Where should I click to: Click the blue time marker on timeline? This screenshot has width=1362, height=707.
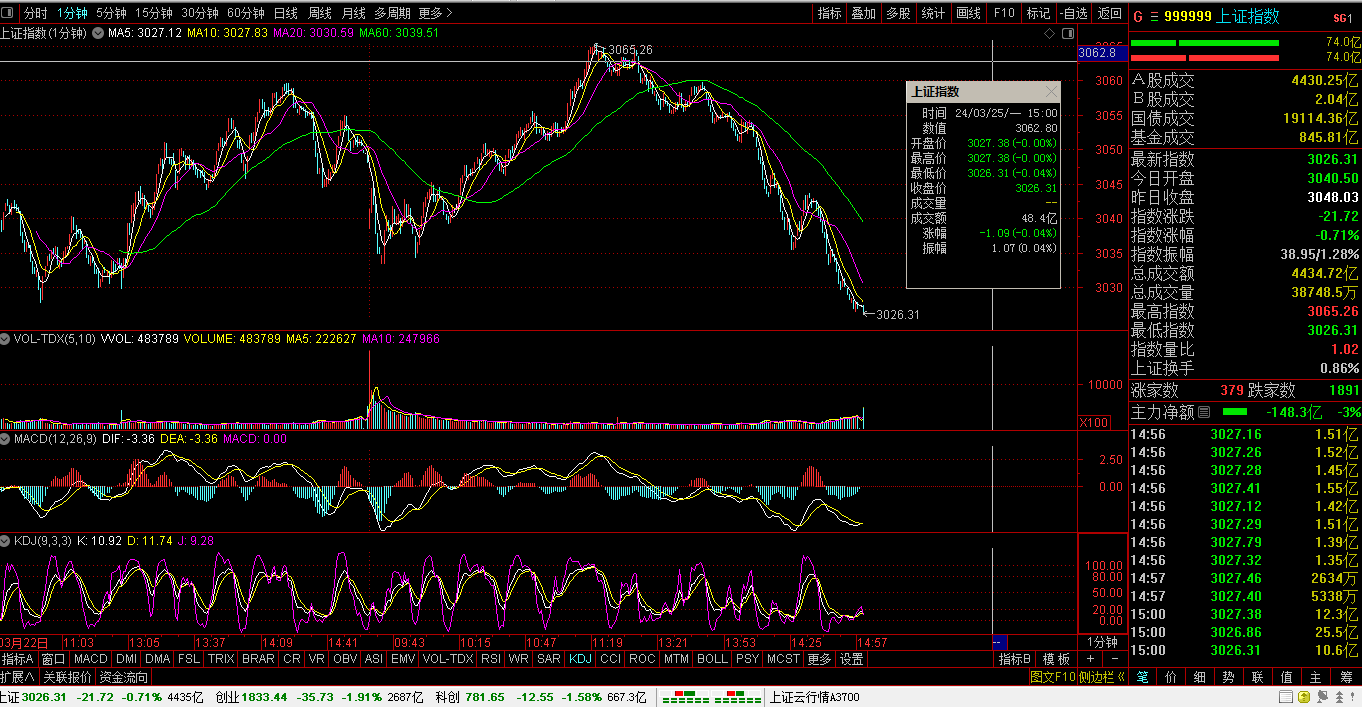(999, 642)
